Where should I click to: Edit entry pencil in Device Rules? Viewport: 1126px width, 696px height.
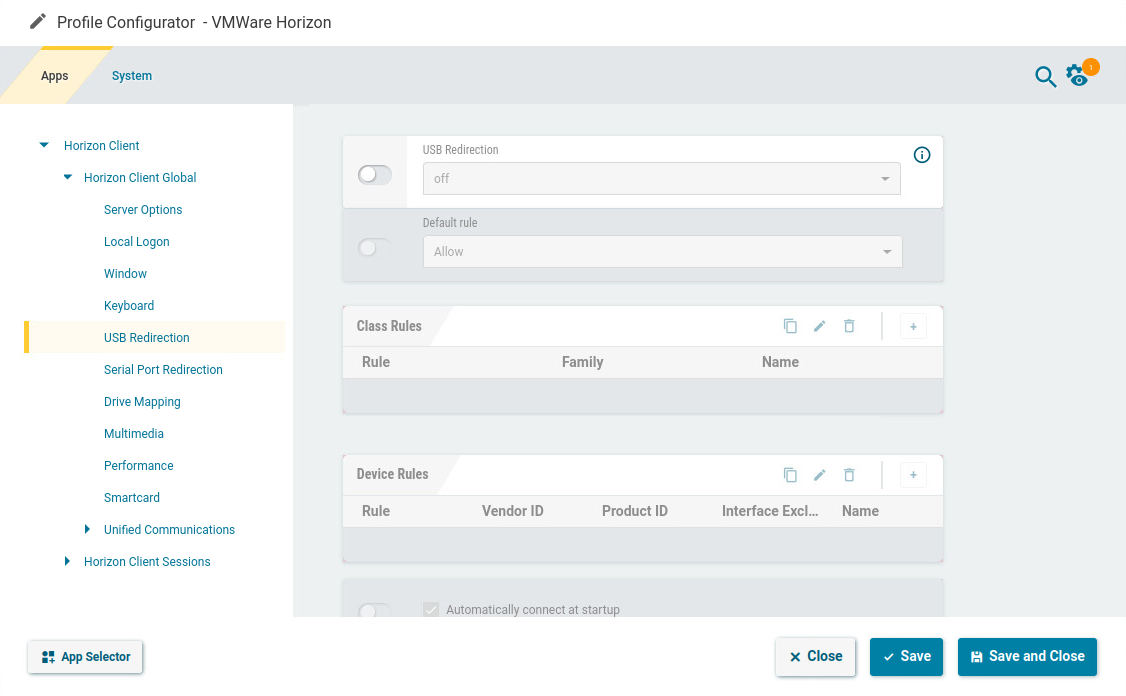coord(819,475)
